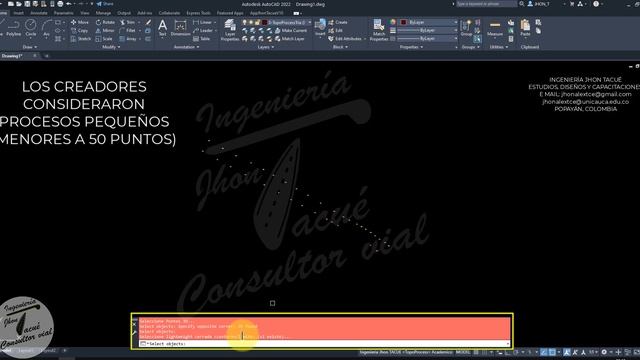The height and width of the screenshot is (360, 640).
Task: Expand the Modify panel
Action: tap(111, 47)
